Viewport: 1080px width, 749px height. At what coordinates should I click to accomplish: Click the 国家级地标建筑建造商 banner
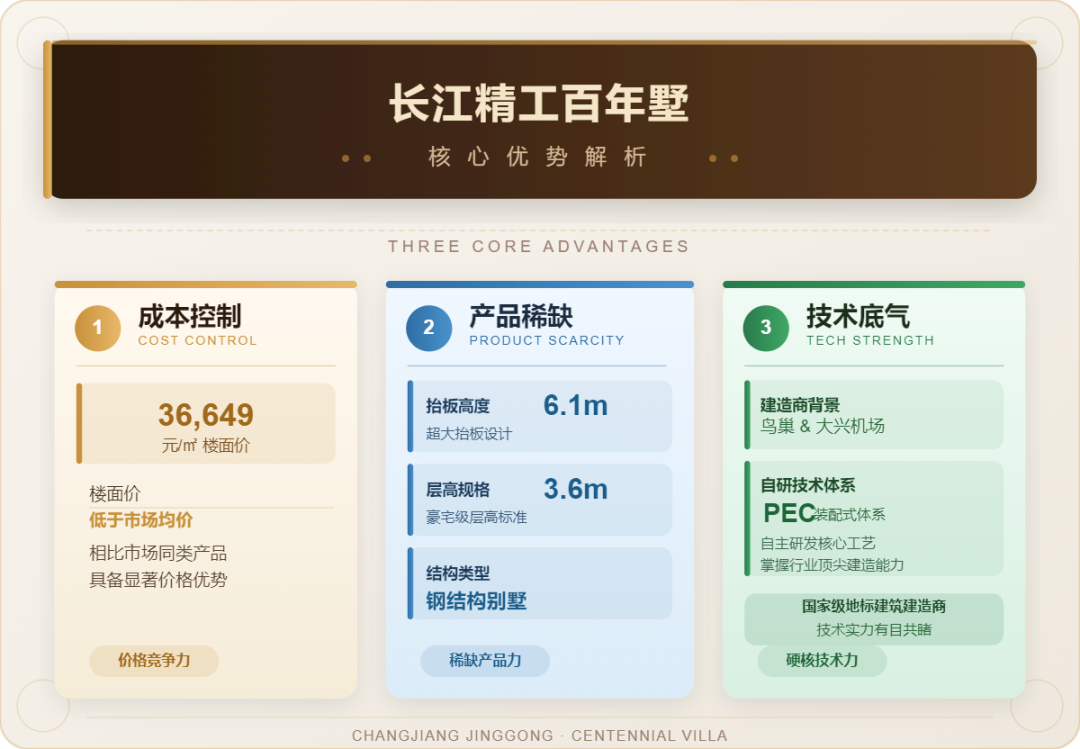(x=873, y=618)
